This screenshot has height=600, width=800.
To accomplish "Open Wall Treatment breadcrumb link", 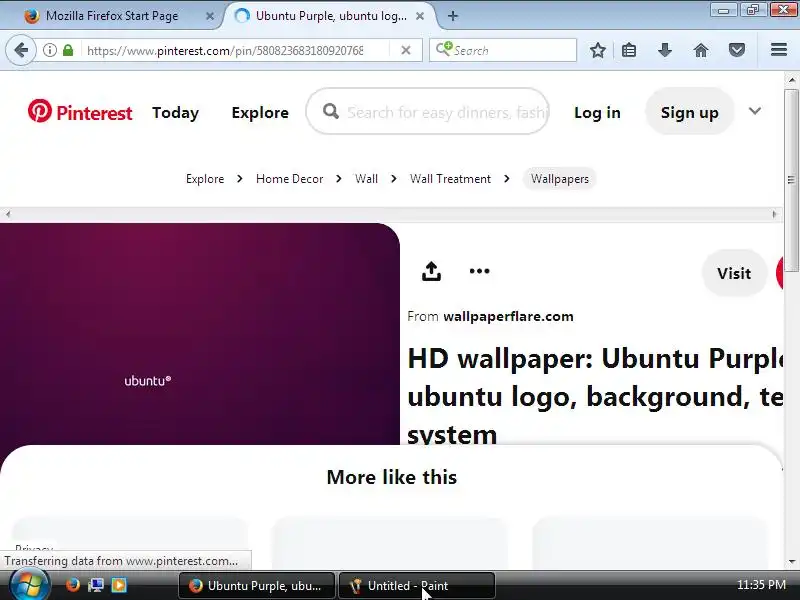I will point(451,179).
